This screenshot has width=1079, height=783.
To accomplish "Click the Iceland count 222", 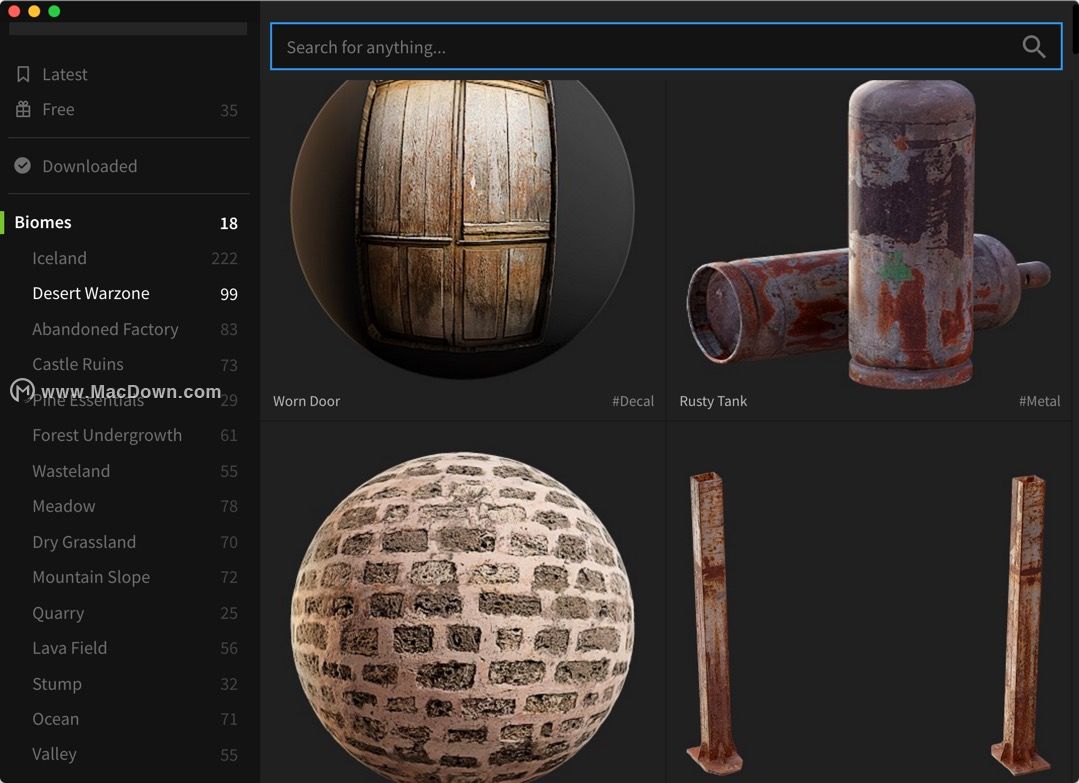I will coord(224,258).
